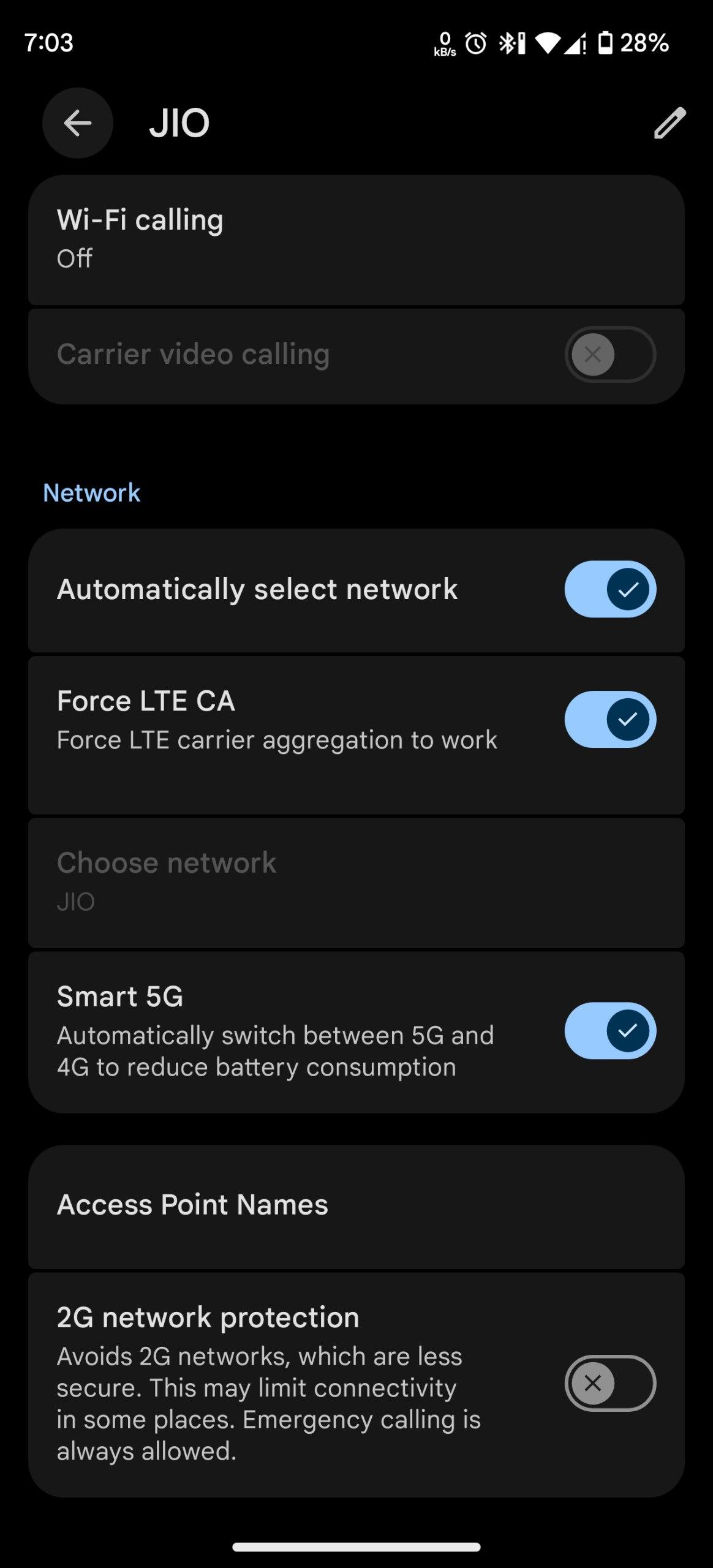Viewport: 713px width, 1568px height.
Task: Open Access Point Names
Action: tap(356, 1205)
